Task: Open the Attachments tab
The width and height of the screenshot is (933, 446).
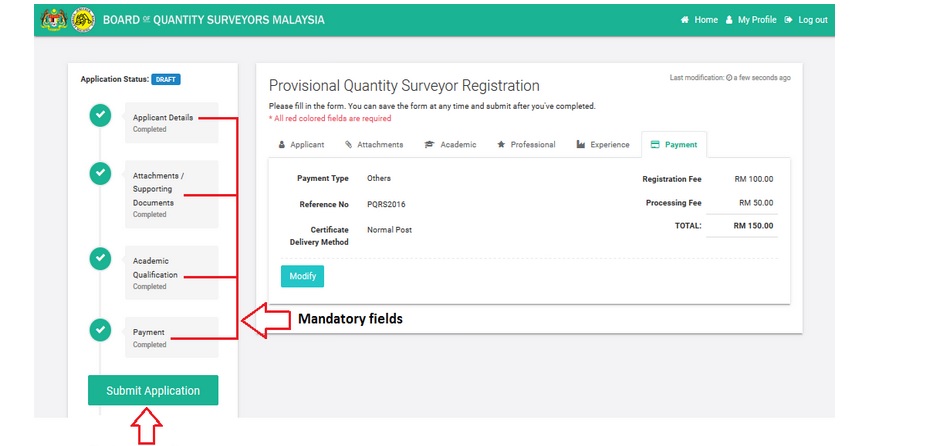Action: 374,145
